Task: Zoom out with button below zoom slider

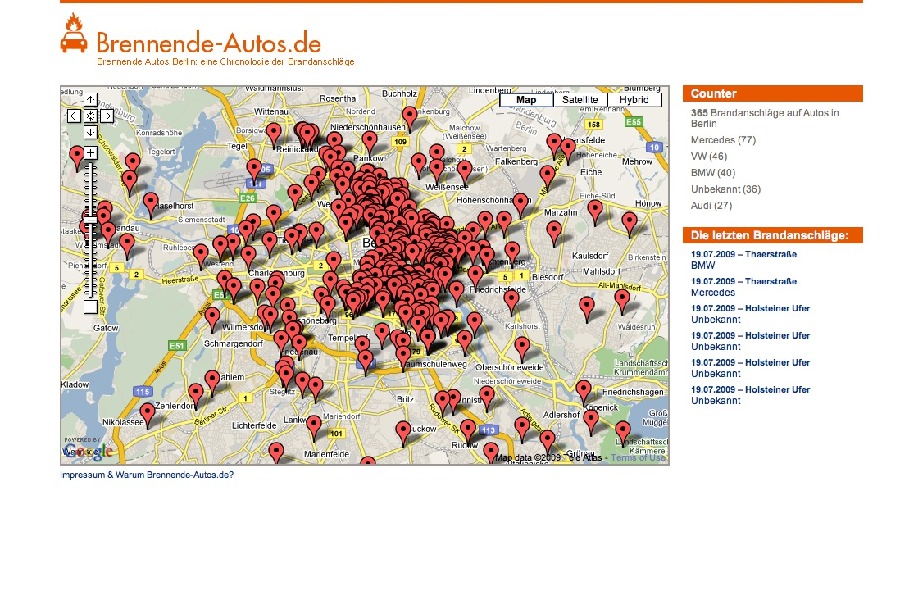Action: [91, 307]
